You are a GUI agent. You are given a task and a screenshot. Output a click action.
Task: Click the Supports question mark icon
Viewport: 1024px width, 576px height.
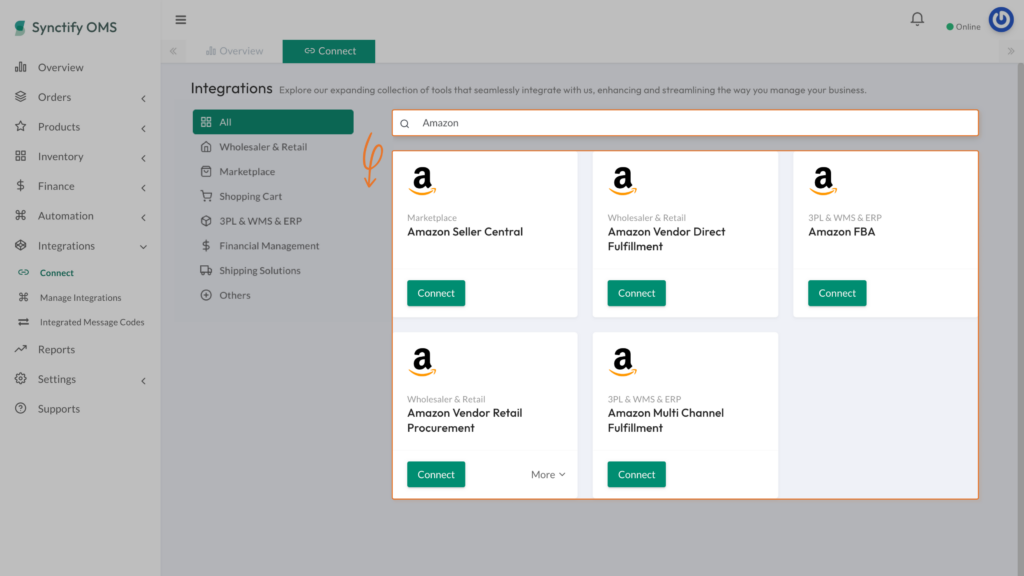click(x=21, y=408)
